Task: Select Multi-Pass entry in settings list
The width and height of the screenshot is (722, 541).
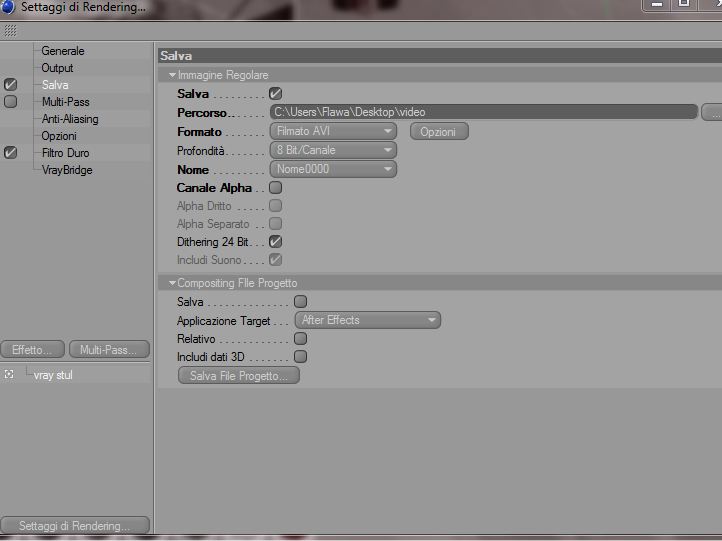Action: [x=65, y=102]
